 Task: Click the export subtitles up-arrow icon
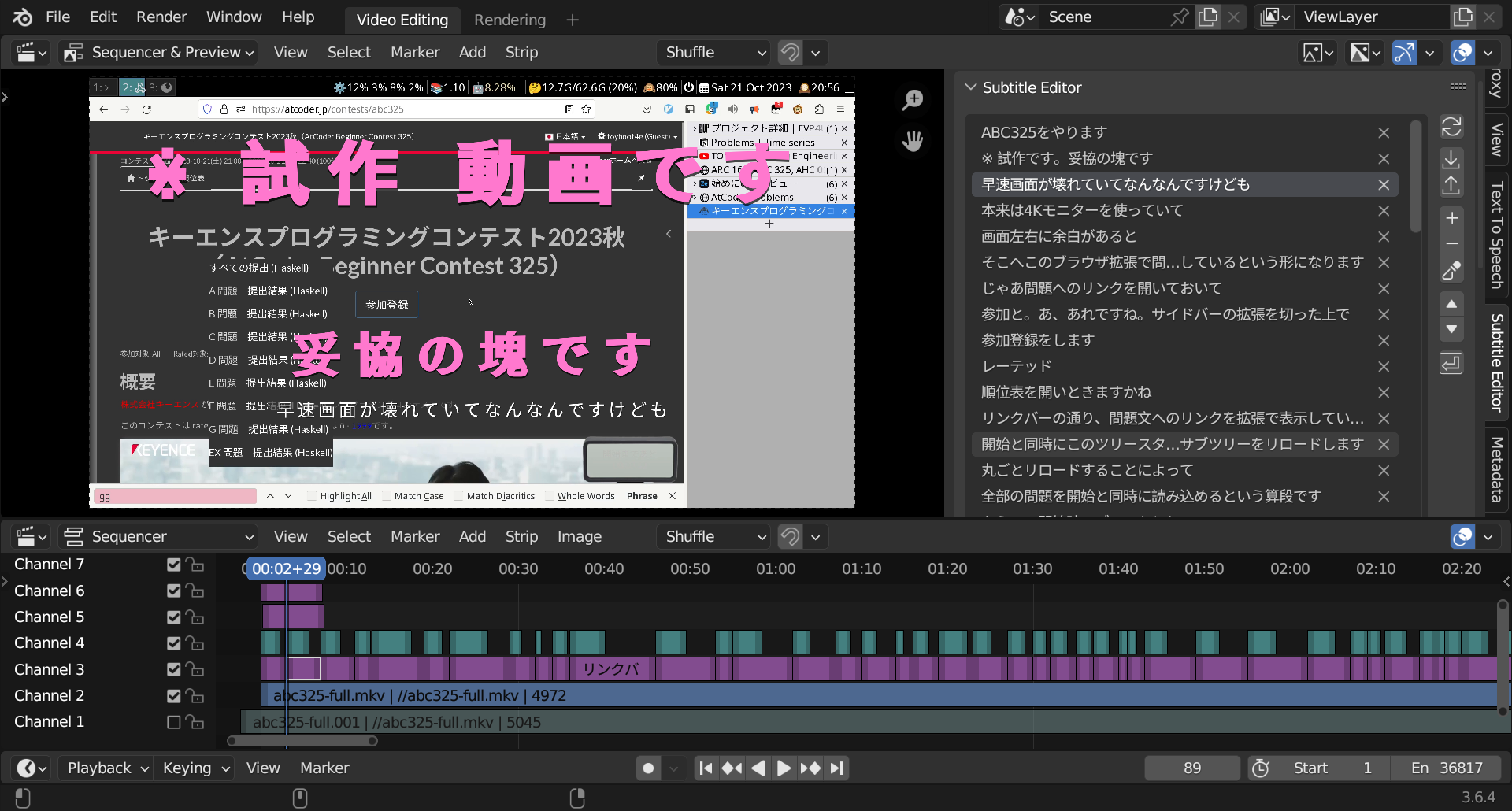[1451, 185]
